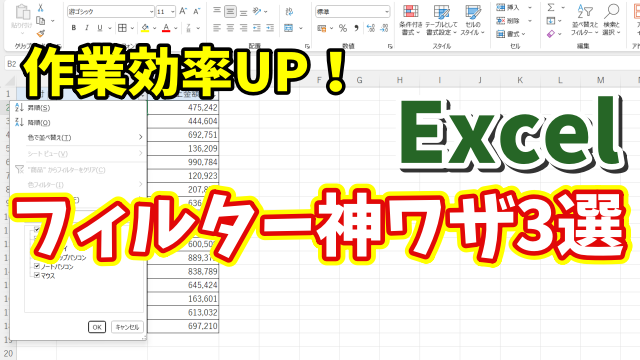Apply Comma Style format
640x360 pixels.
pos(356,28)
